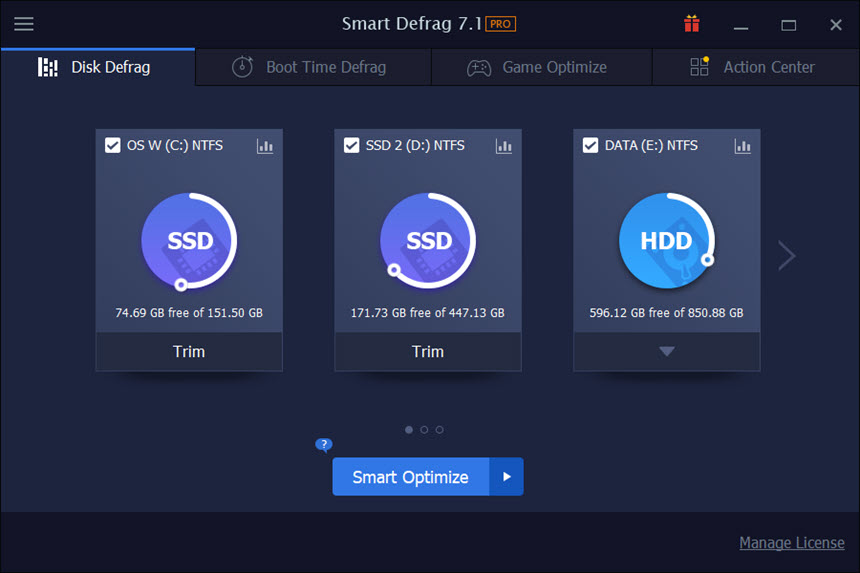
Task: Open disk map chart for DATA (E:)
Action: click(742, 146)
